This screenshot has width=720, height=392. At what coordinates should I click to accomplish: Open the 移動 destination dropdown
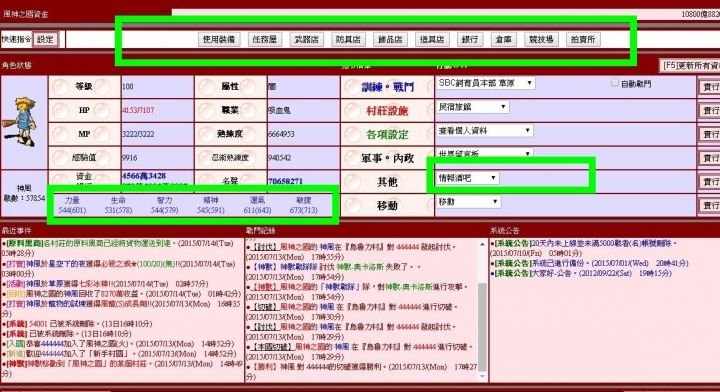click(468, 202)
